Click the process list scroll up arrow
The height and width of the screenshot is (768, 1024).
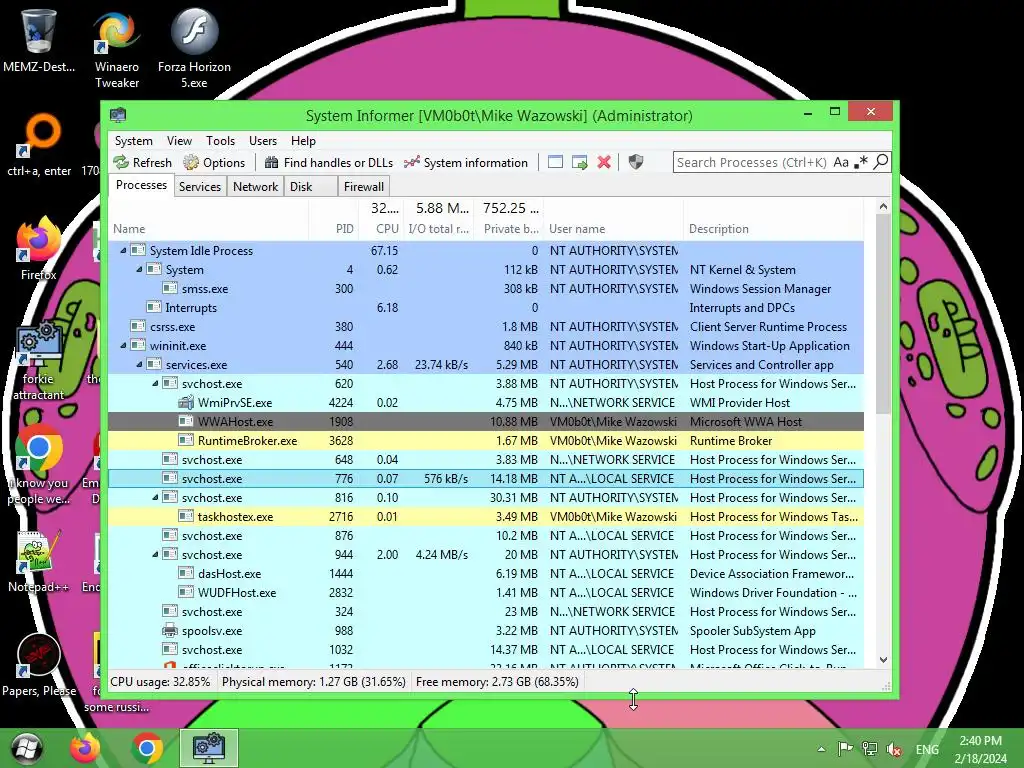(x=883, y=206)
